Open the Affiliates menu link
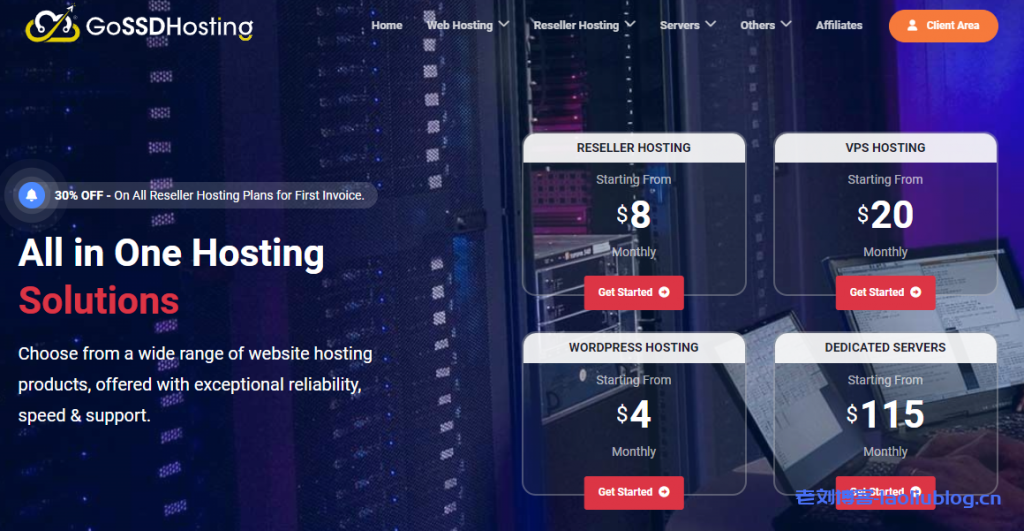This screenshot has height=531, width=1024. tap(839, 25)
